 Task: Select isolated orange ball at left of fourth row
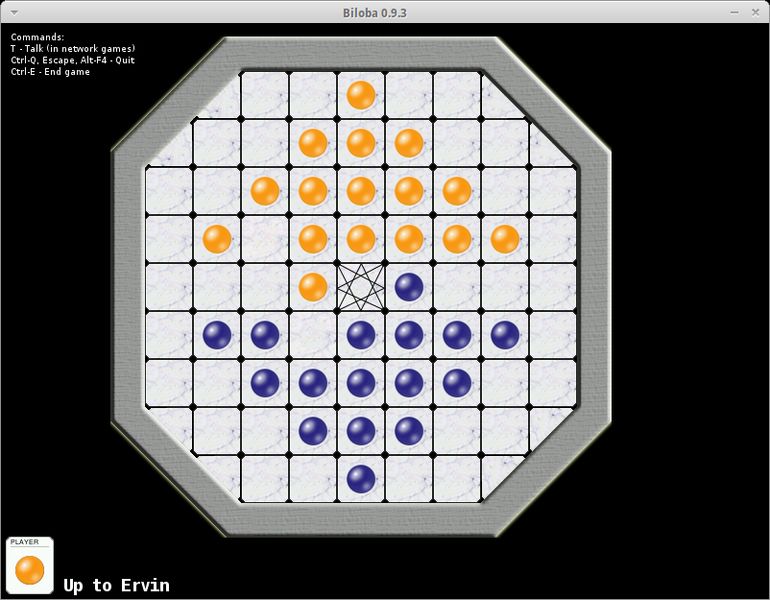217,239
